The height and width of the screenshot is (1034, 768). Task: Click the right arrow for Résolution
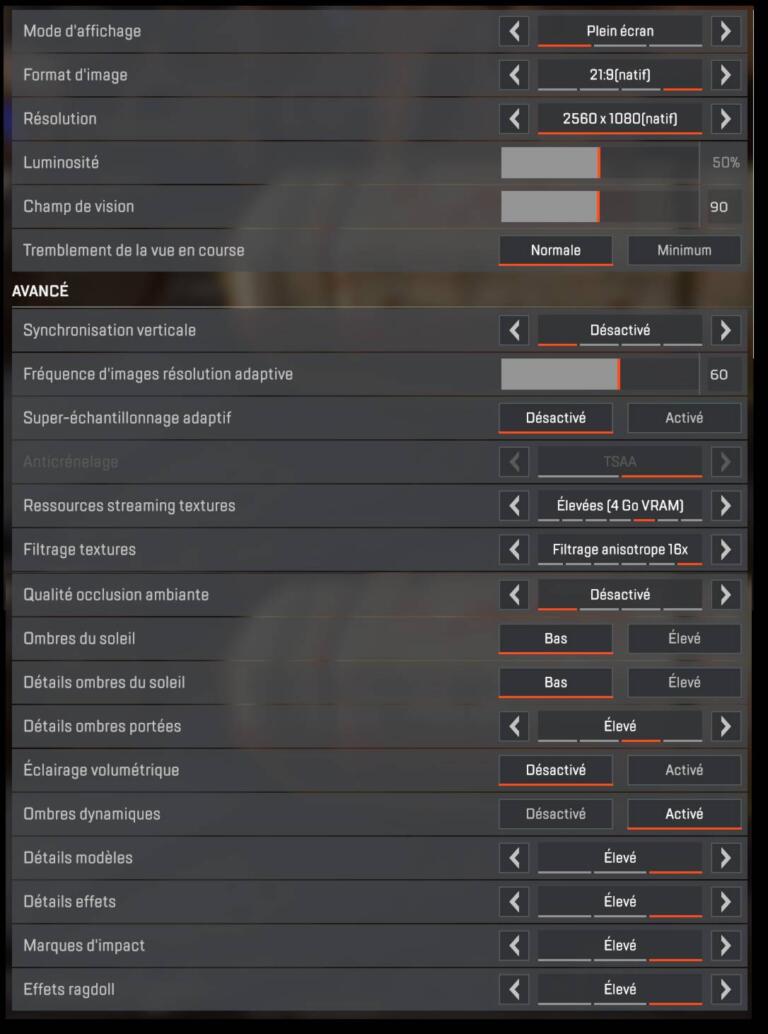pos(725,119)
